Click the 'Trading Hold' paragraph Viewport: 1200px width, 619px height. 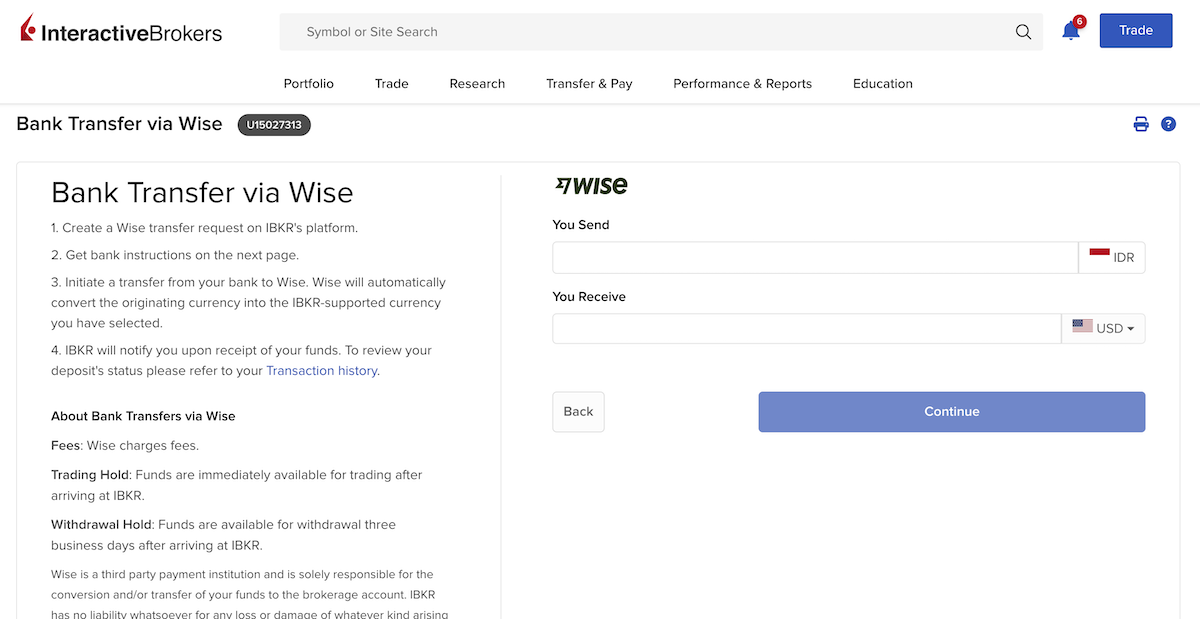coord(237,485)
